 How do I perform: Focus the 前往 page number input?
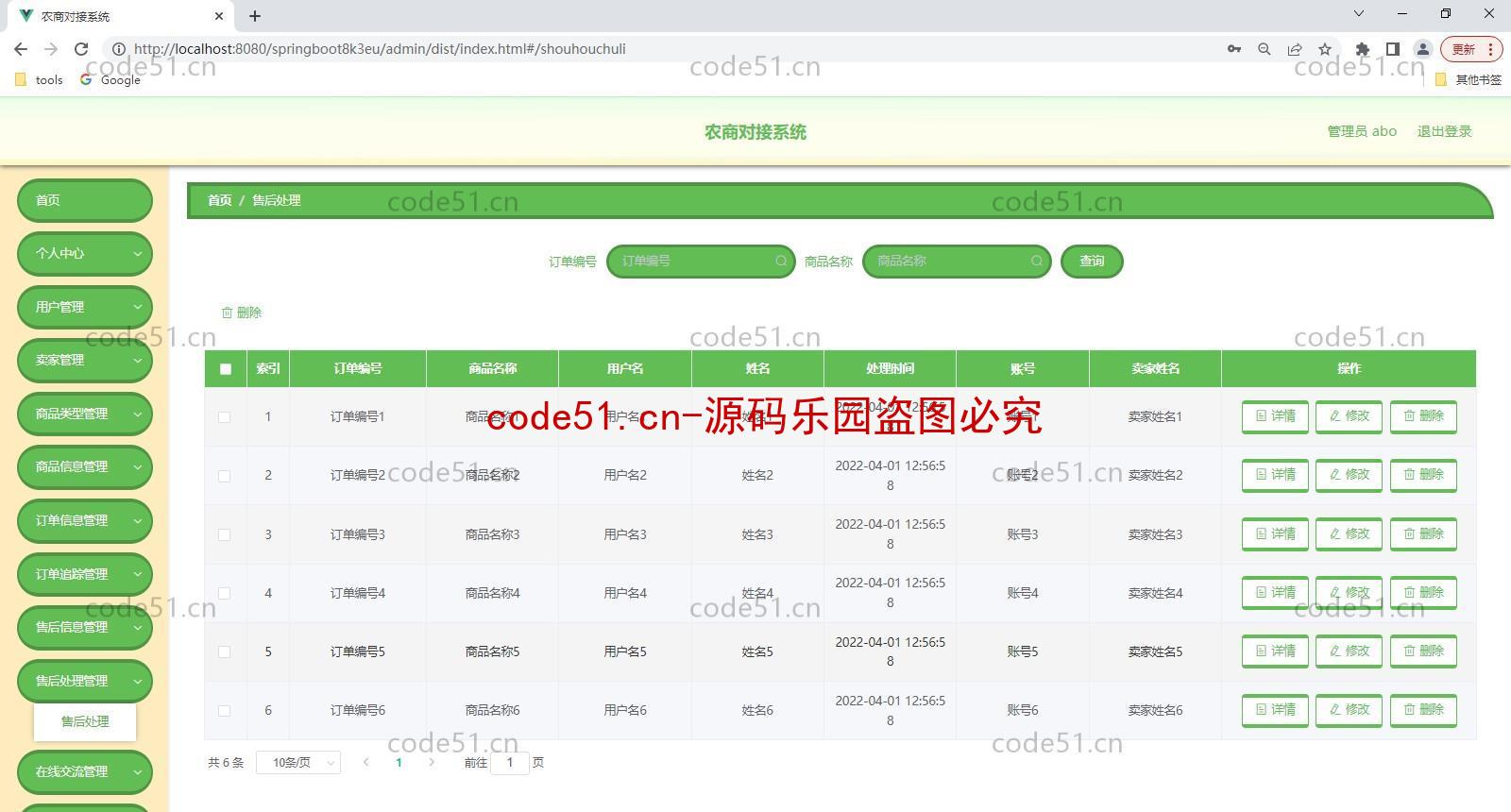coord(510,763)
